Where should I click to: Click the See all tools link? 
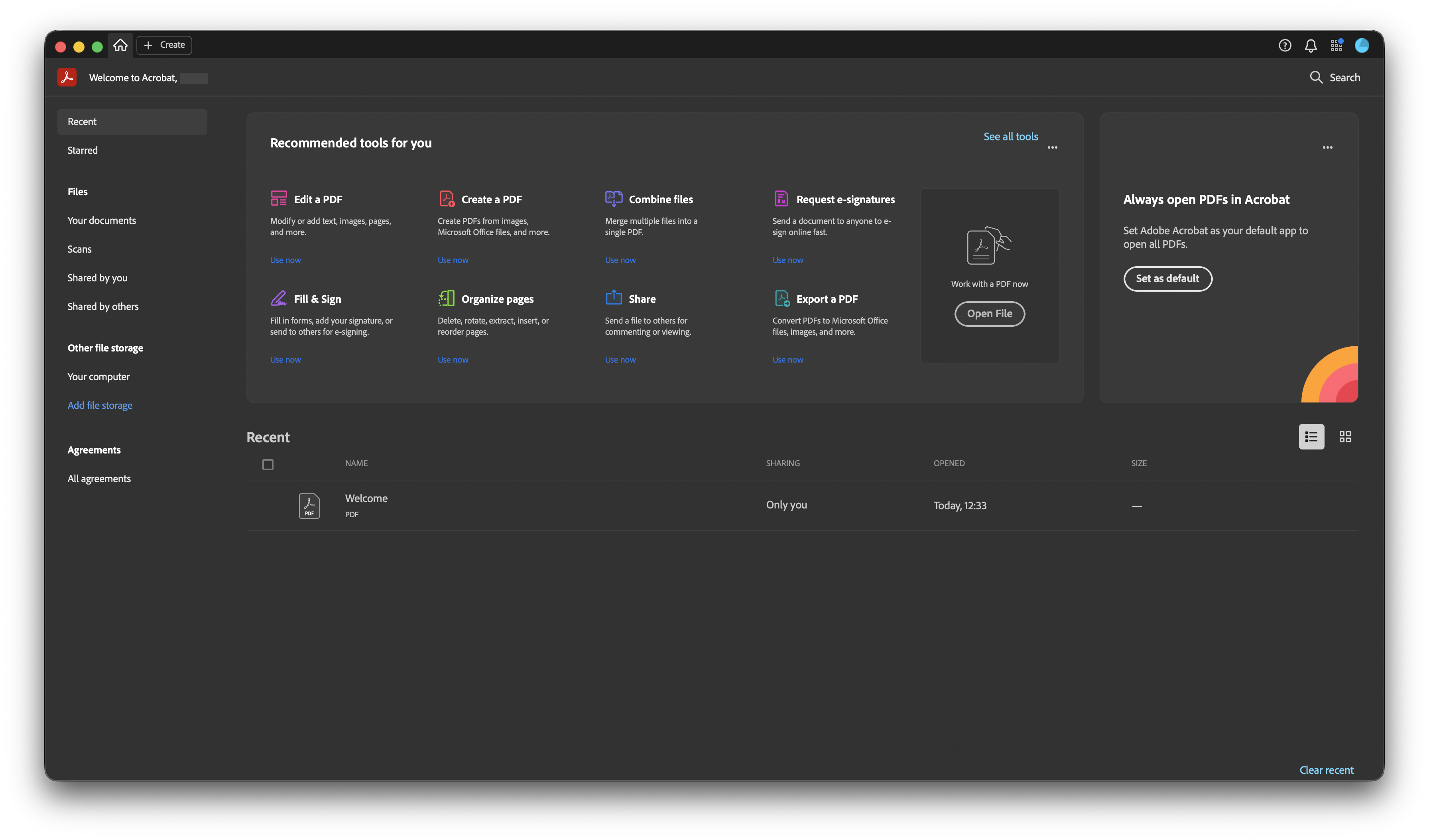pos(1010,137)
